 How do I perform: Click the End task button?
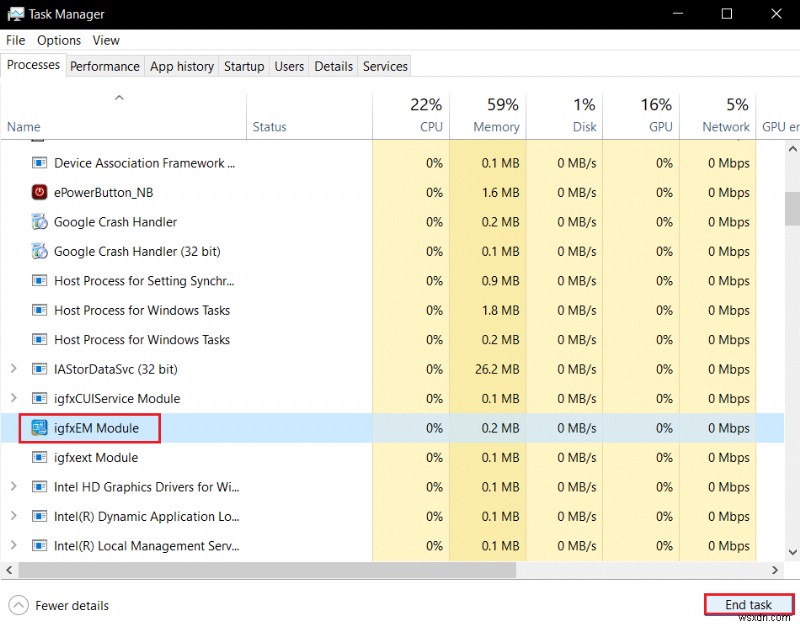748,604
